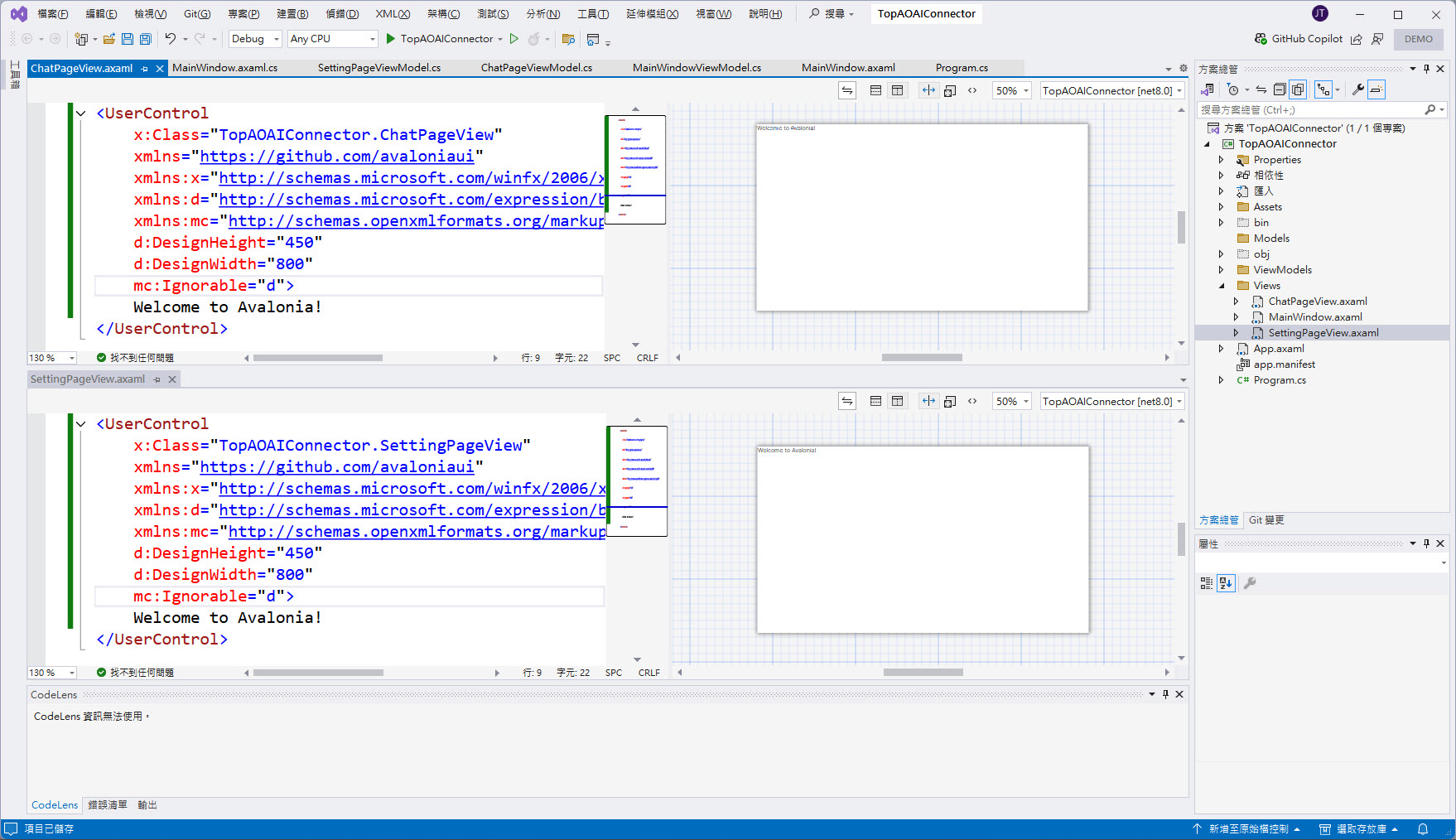Image resolution: width=1456 pixels, height=840 pixels.
Task: Start debugging TopAOAIConnector with the green play icon
Action: [390, 39]
